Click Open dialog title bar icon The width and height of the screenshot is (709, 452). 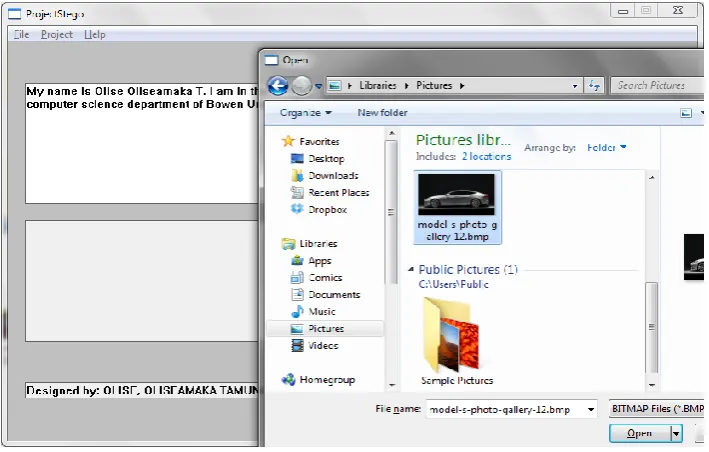[271, 60]
